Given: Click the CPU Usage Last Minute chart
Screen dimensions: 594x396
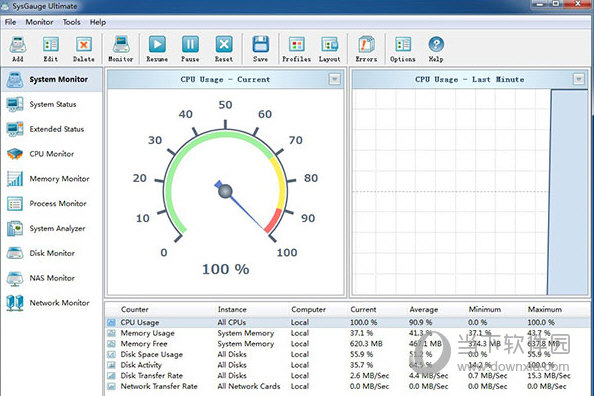Looking at the screenshot, I should 470,192.
